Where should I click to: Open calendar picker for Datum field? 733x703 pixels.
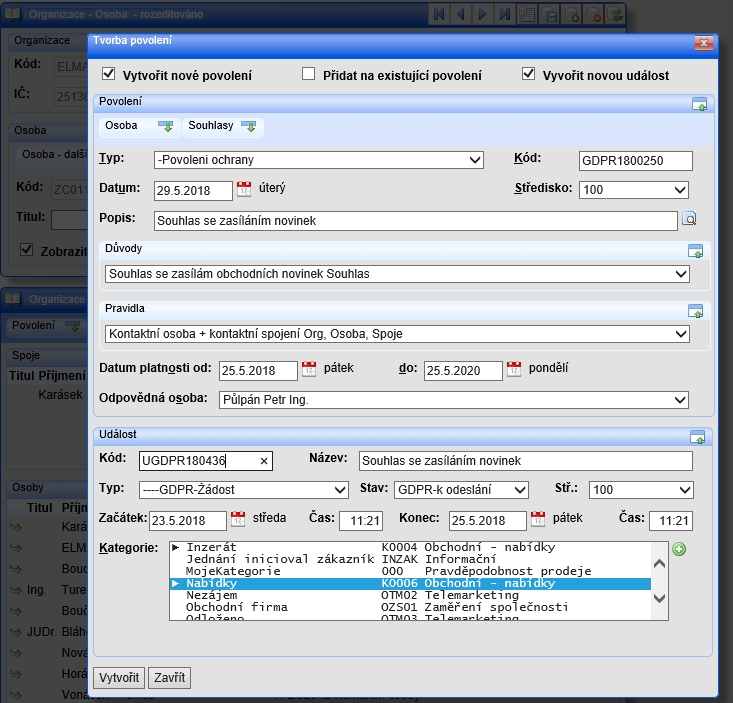coord(244,189)
